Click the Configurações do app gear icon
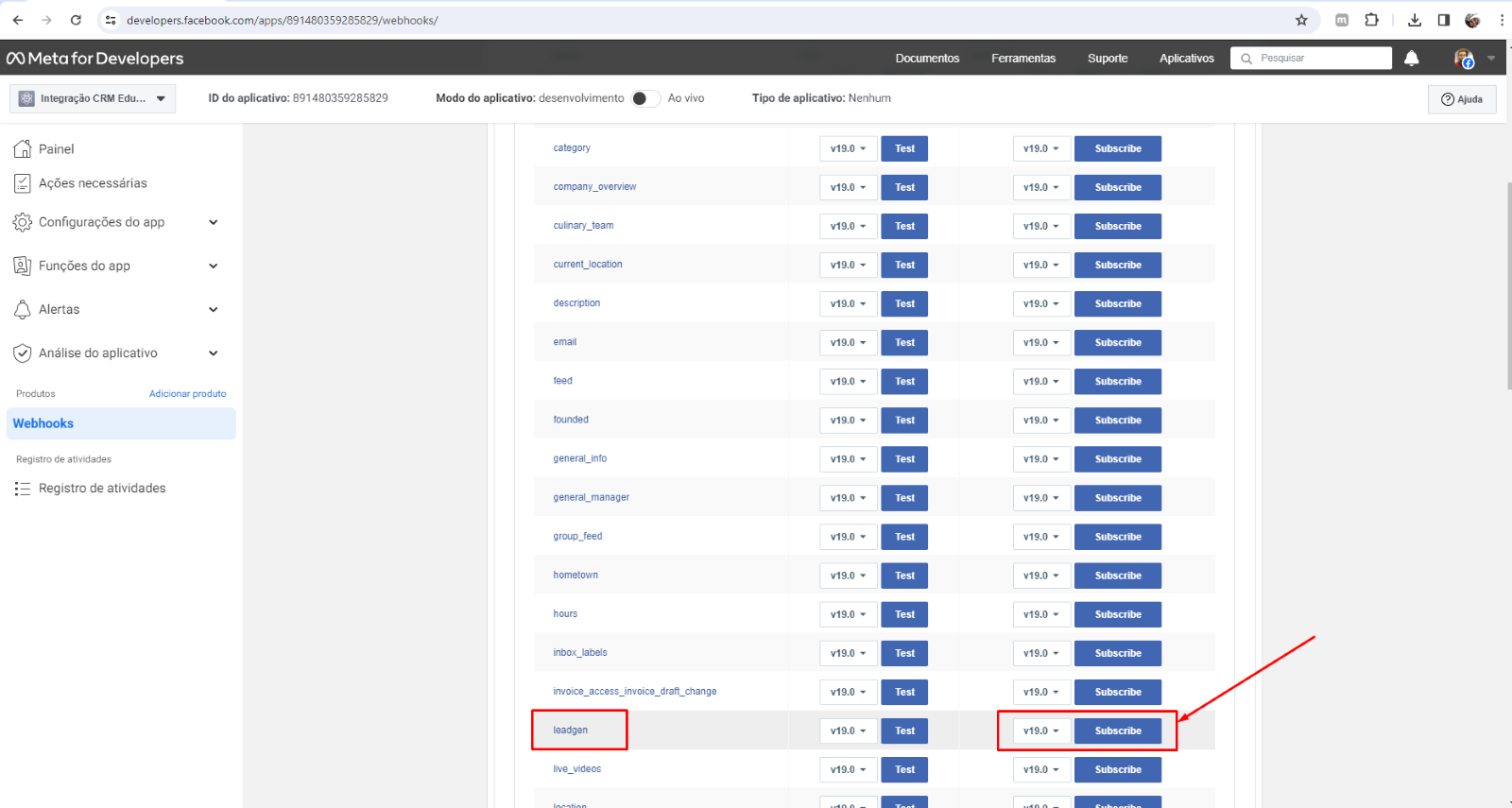The height and width of the screenshot is (808, 1512). click(x=23, y=222)
